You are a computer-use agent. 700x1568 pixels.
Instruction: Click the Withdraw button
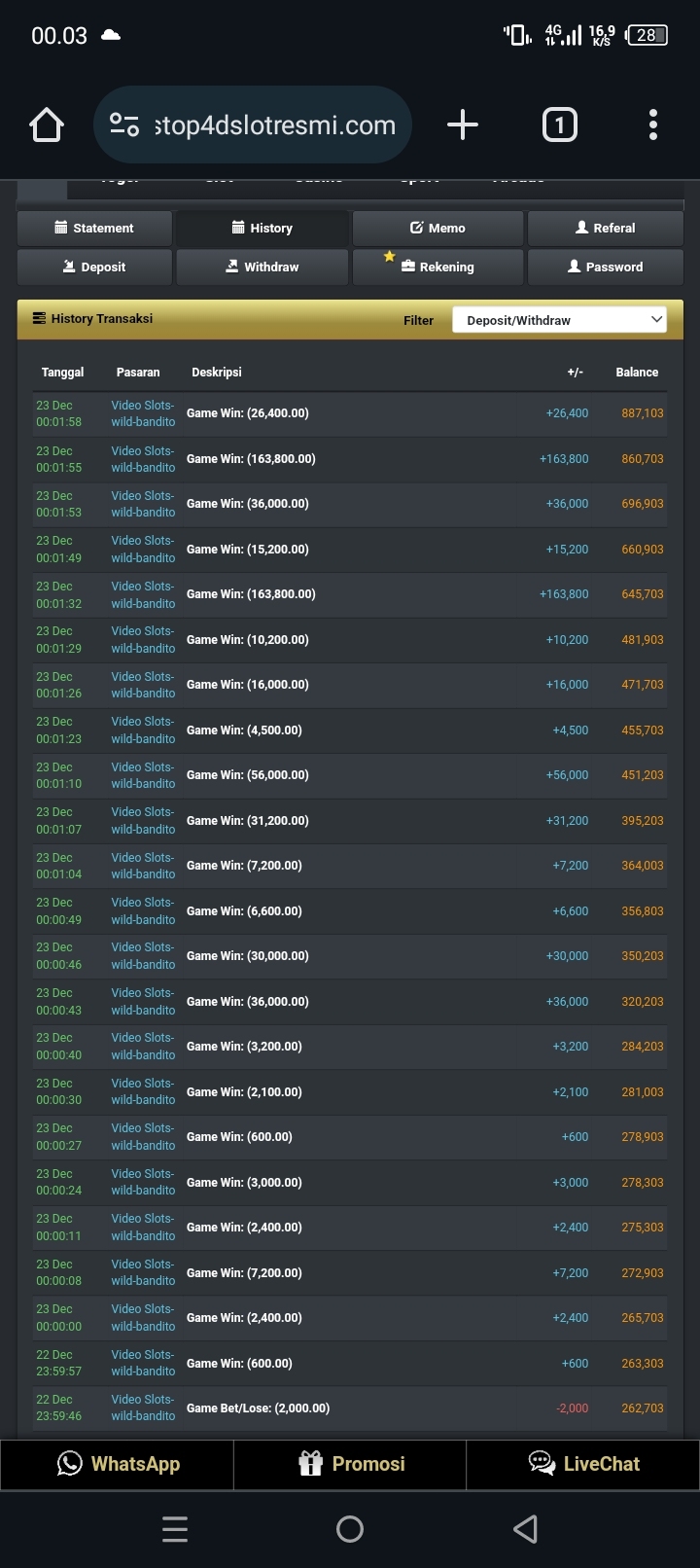point(262,267)
